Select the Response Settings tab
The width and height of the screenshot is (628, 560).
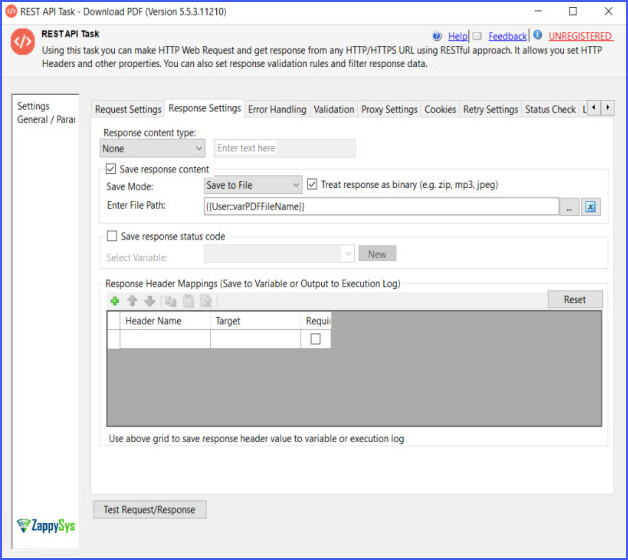click(205, 109)
